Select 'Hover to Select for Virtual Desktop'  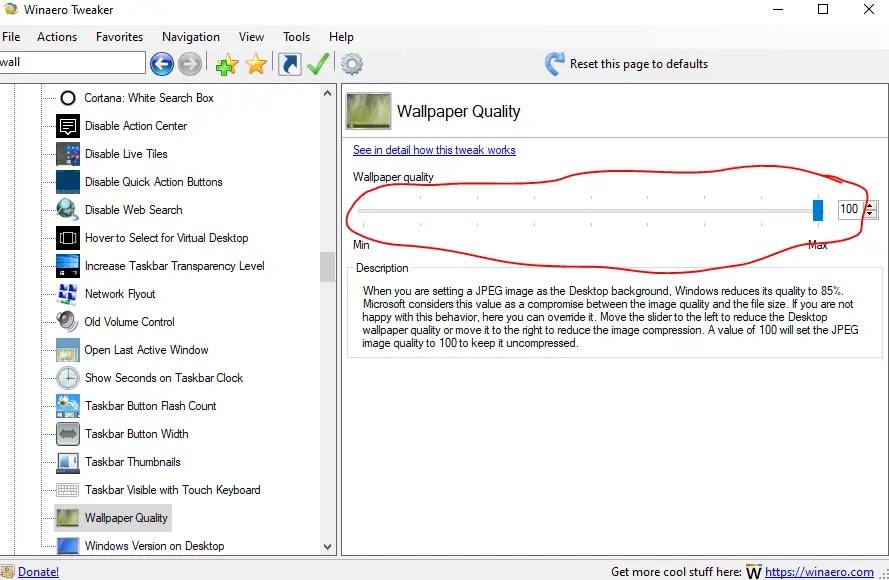pos(167,238)
